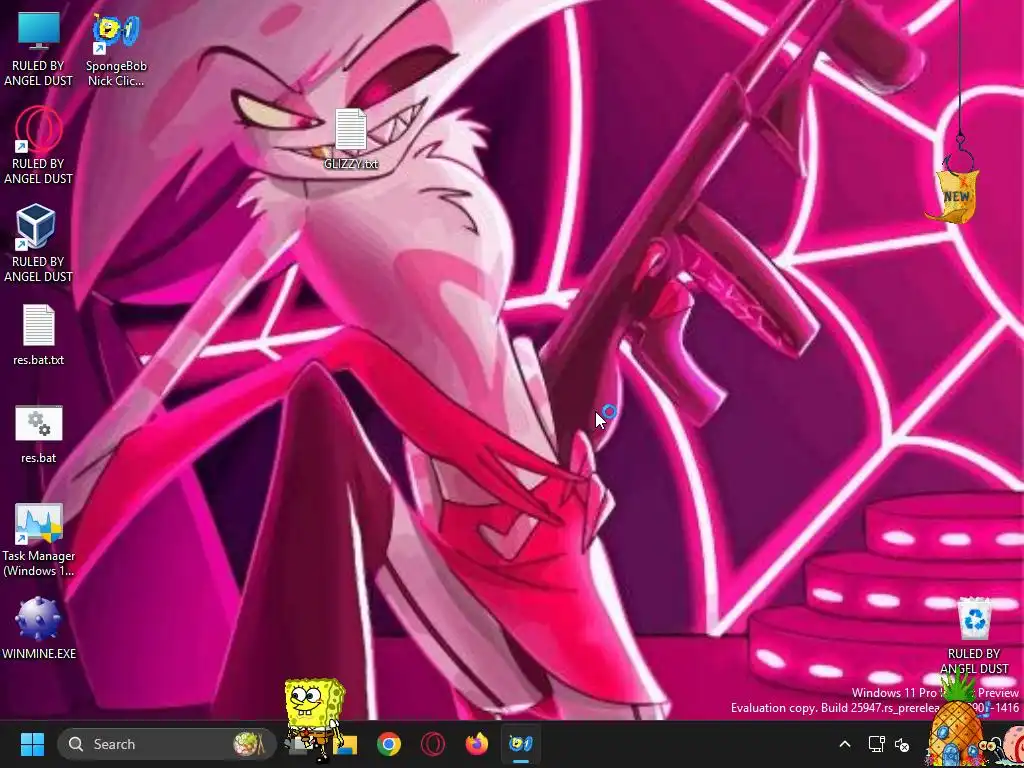Click the 'SpongeBob Nick Clic...' label
The image size is (1024, 768).
pyautogui.click(x=116, y=73)
